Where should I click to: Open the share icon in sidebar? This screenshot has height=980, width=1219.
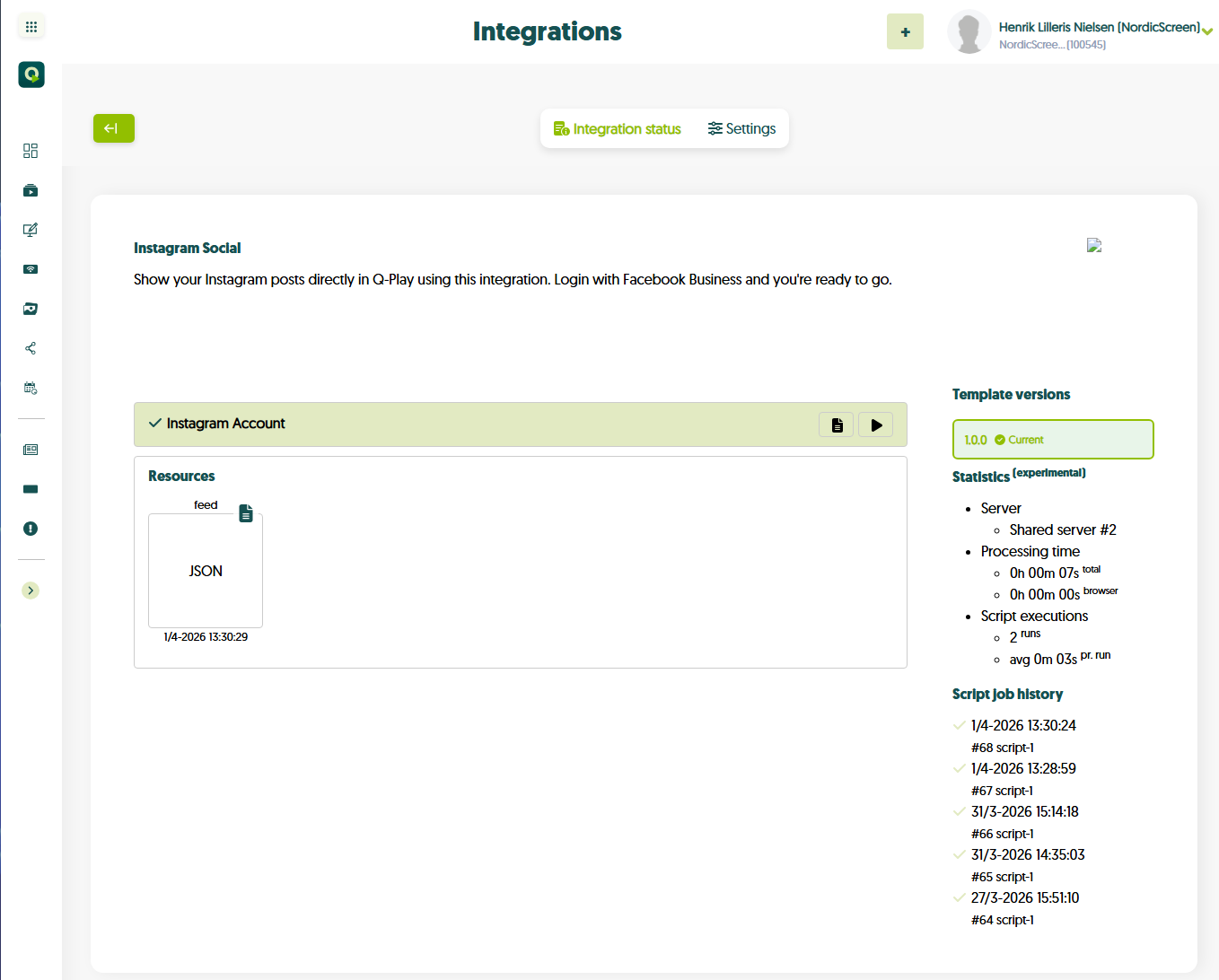point(31,348)
